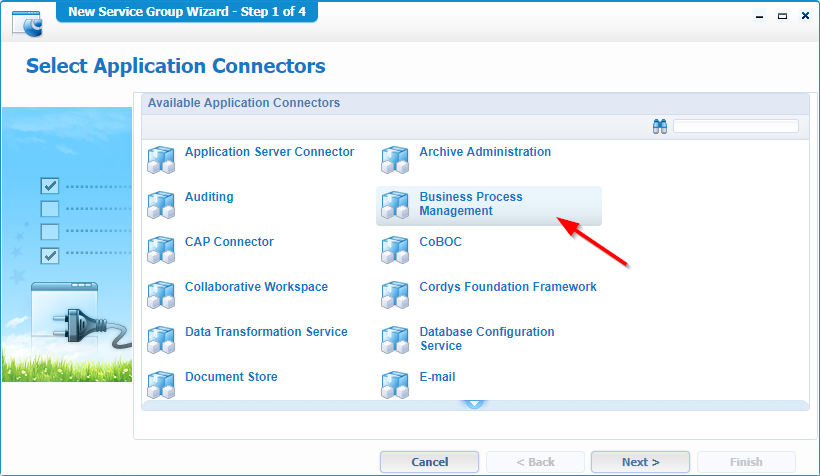Choose Cordys Foundation Framework label
The width and height of the screenshot is (820, 476).
tap(508, 287)
